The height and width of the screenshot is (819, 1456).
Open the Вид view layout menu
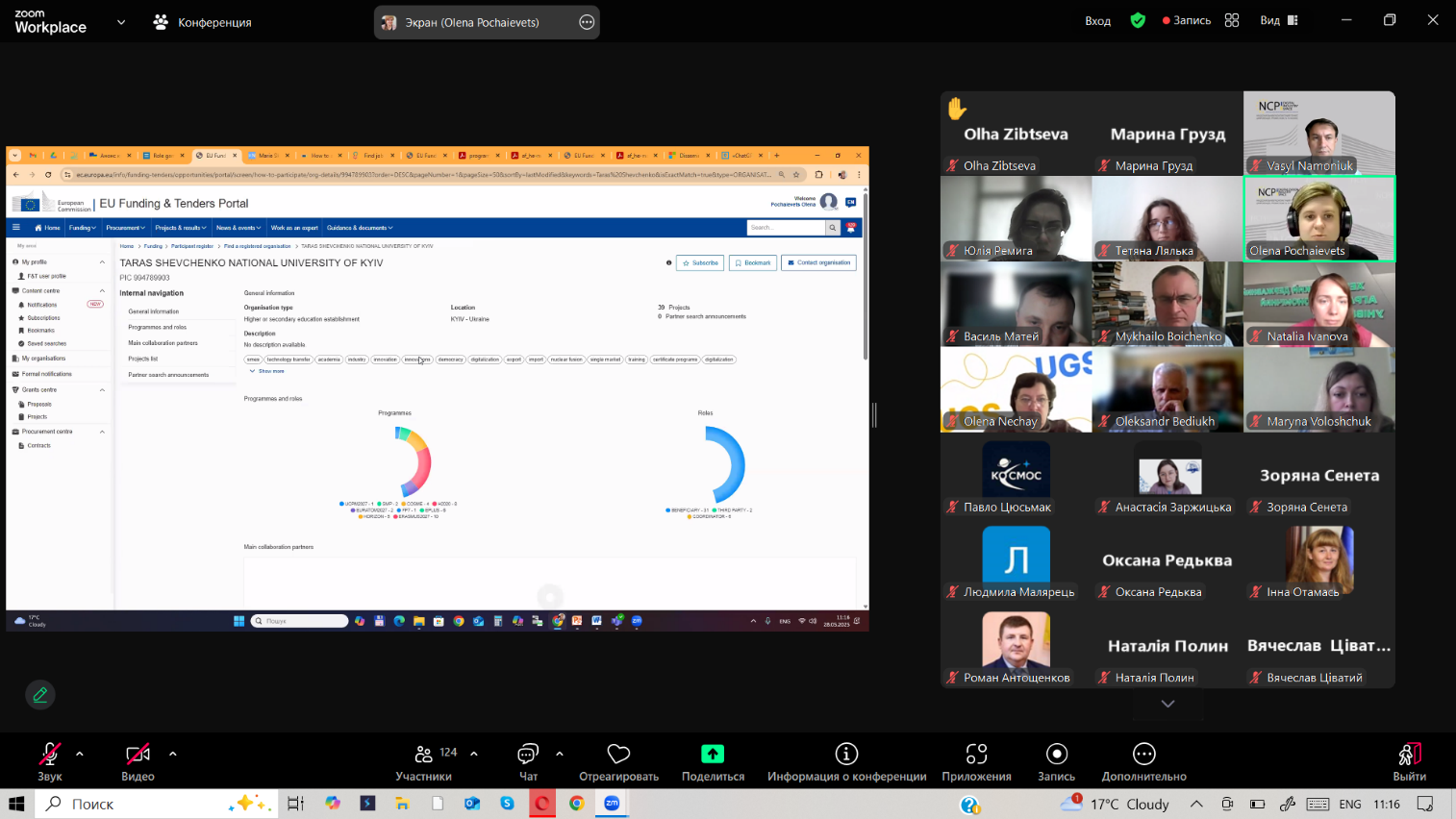coord(1279,20)
